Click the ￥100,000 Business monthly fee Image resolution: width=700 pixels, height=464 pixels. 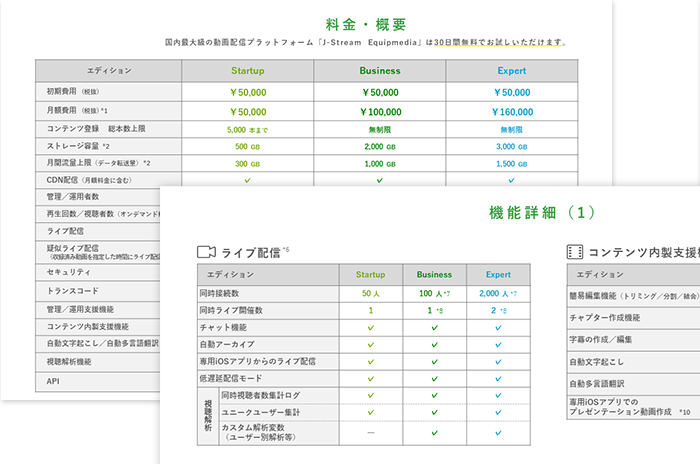coord(381,112)
